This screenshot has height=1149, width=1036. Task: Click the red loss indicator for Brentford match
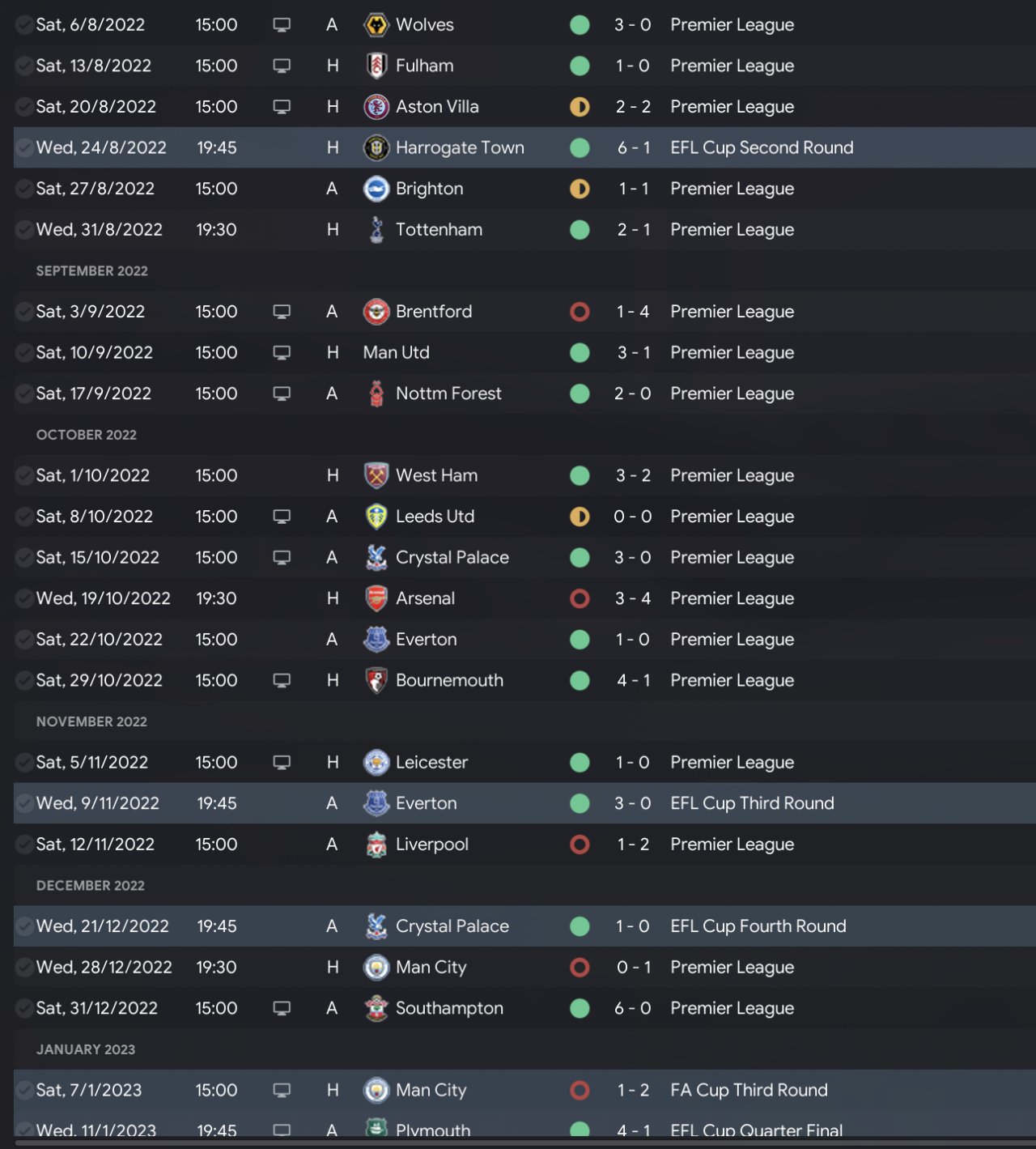coord(580,312)
